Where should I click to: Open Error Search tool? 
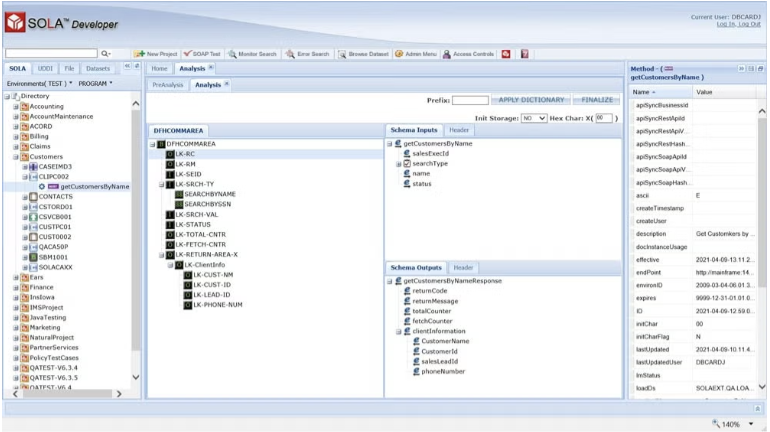tap(308, 54)
